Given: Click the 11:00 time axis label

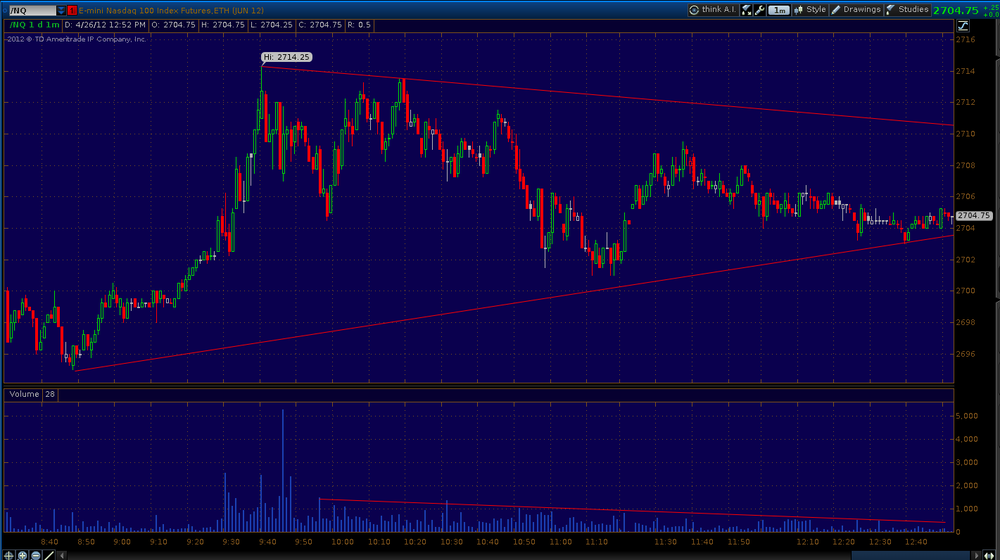Looking at the screenshot, I should [561, 542].
